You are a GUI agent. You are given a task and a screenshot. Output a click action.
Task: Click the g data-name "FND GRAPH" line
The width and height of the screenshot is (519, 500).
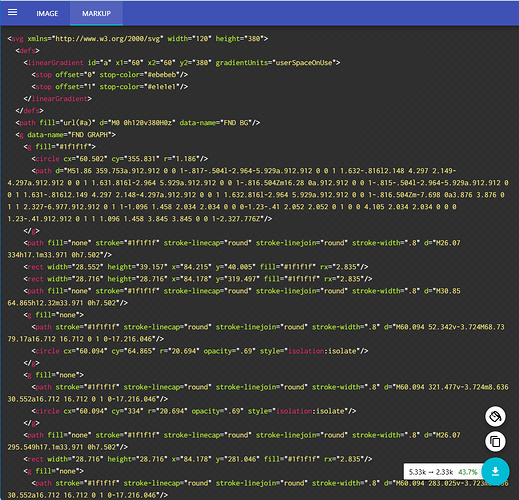point(65,135)
